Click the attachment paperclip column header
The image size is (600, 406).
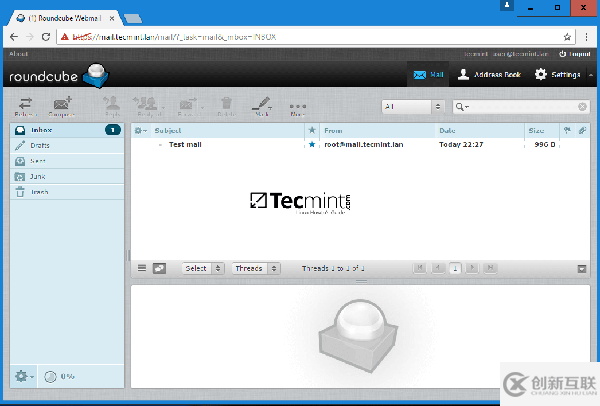(582, 130)
